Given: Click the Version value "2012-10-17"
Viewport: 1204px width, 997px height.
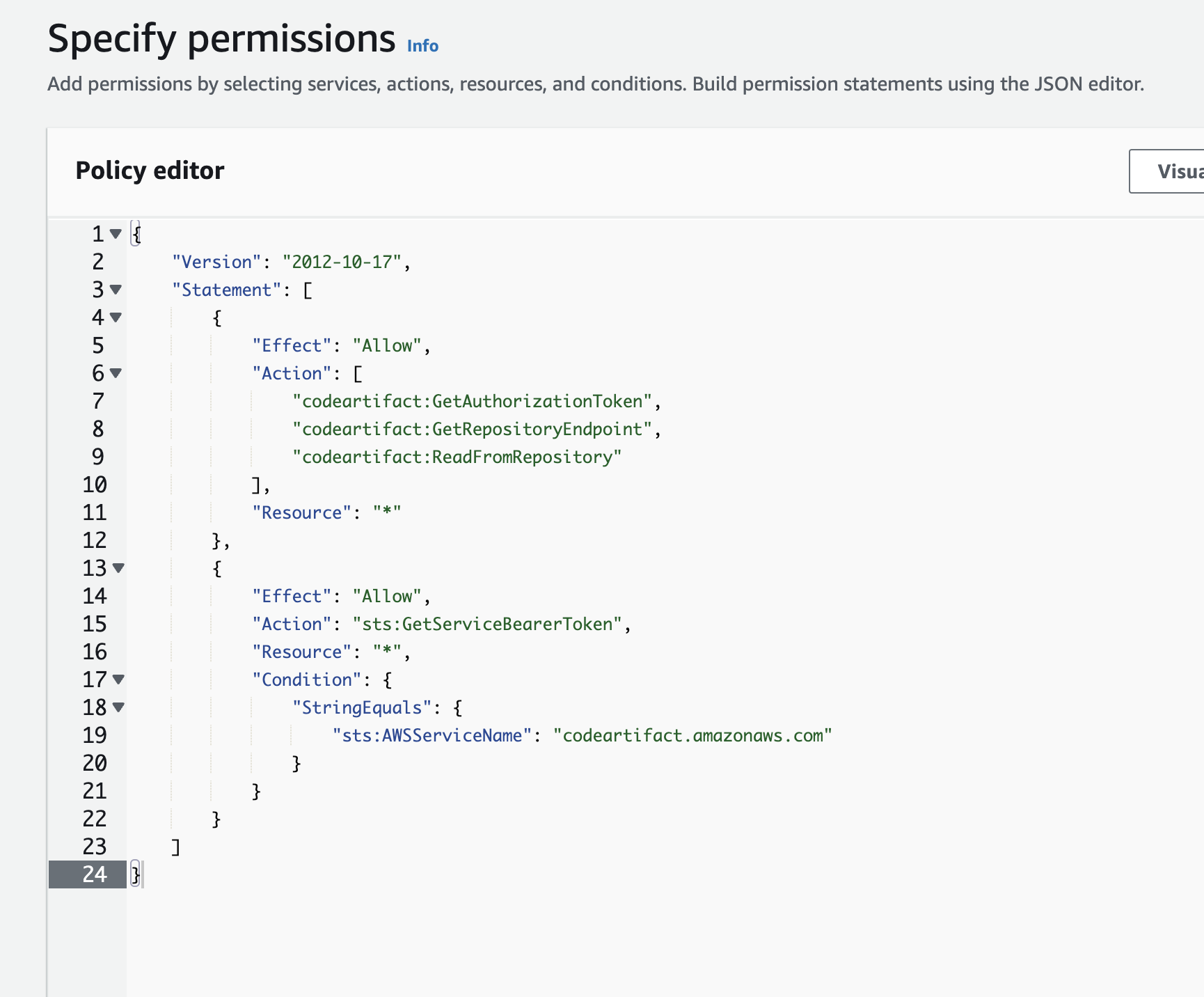Looking at the screenshot, I should pos(342,262).
